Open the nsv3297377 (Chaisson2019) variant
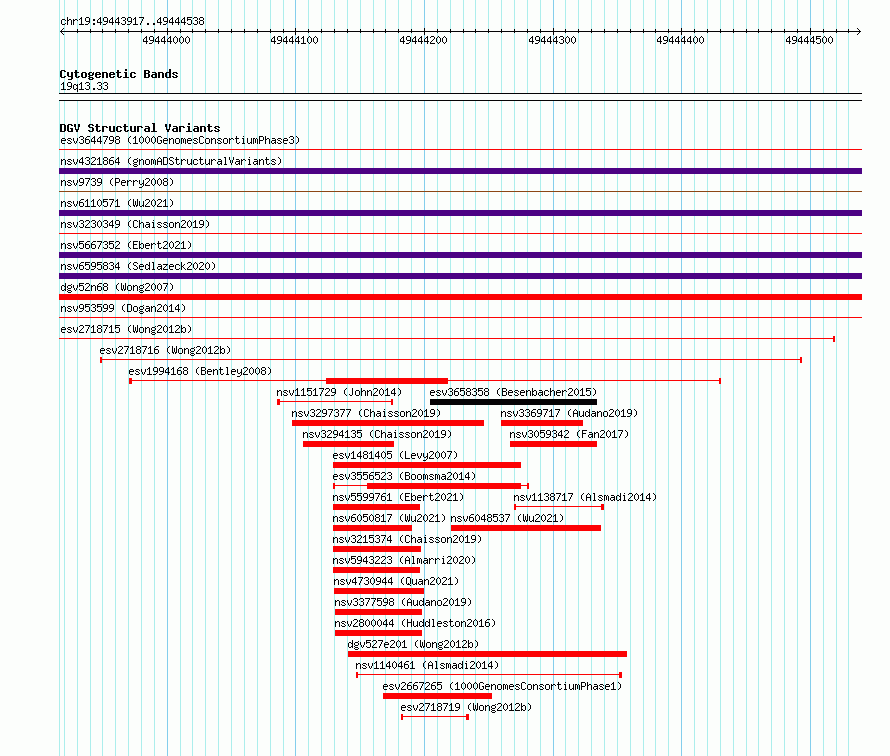Viewport: 890px width, 756px height. (x=366, y=413)
